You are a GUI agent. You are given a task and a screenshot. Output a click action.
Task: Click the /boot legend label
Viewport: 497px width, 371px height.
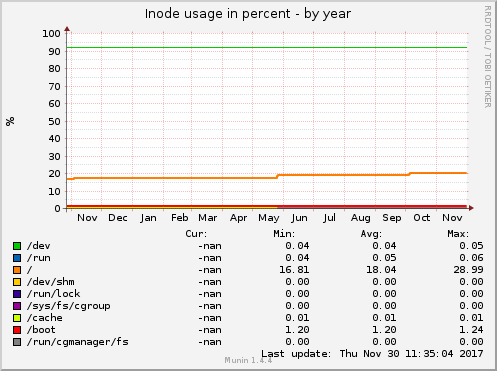coord(41,330)
